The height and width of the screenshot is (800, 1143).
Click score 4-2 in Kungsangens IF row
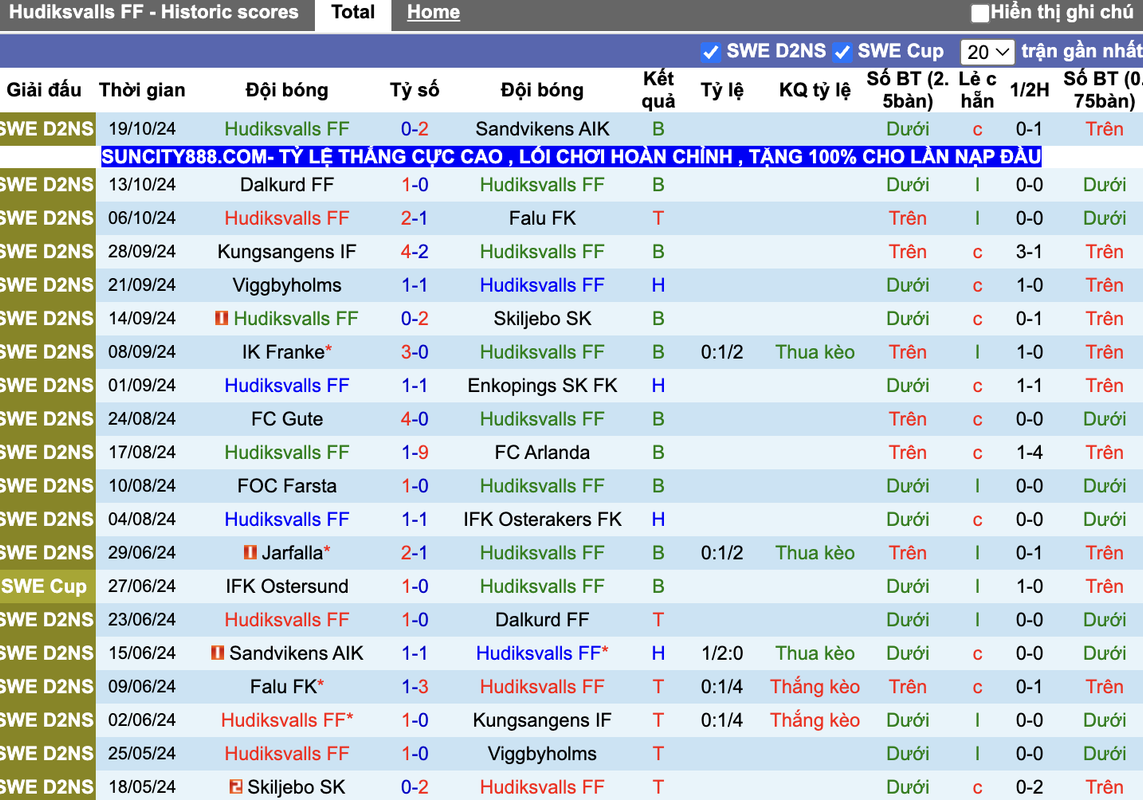pos(415,252)
